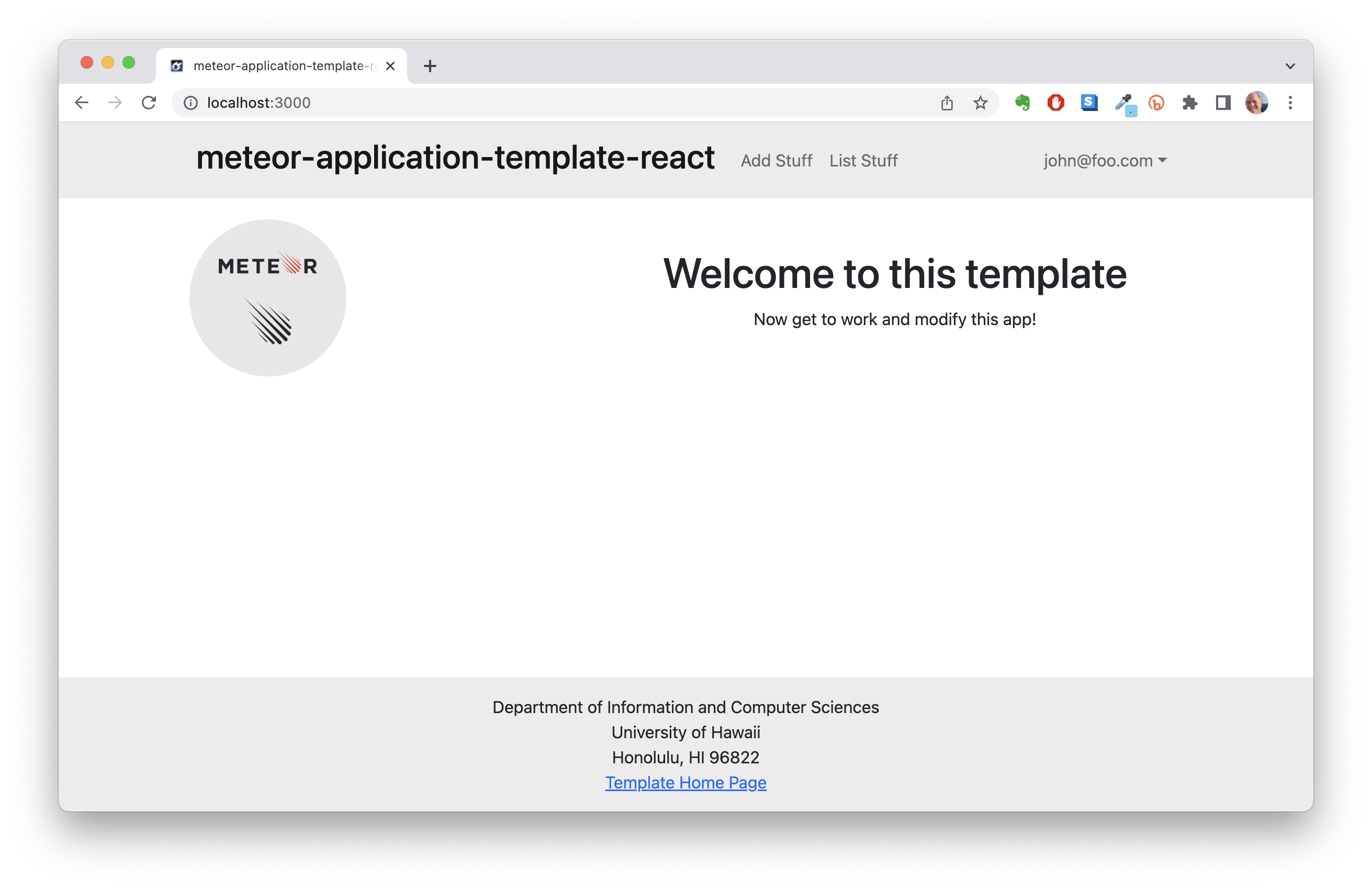
Task: Open the Add Stuff nav item
Action: click(776, 160)
